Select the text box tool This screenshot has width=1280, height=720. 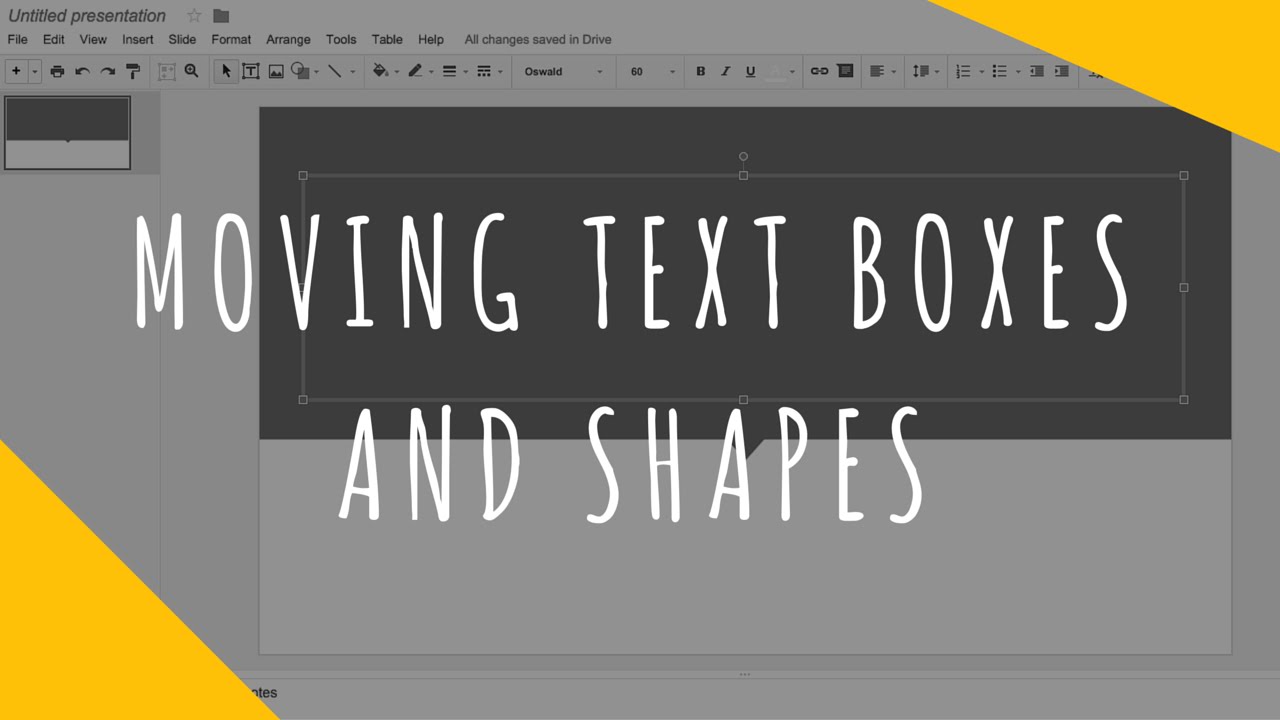(251, 71)
